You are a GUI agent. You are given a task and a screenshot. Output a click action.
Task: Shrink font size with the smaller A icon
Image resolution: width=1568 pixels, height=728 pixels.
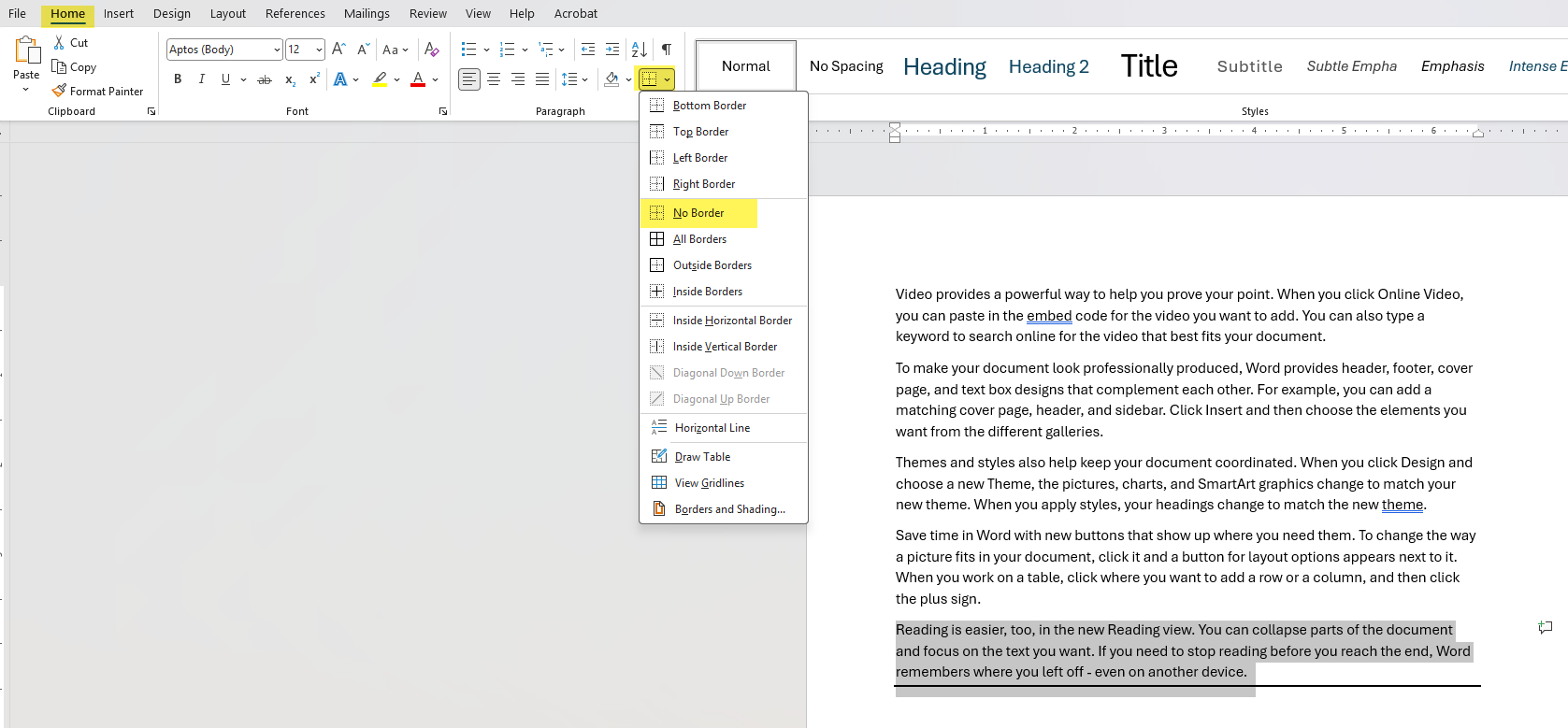click(x=363, y=50)
